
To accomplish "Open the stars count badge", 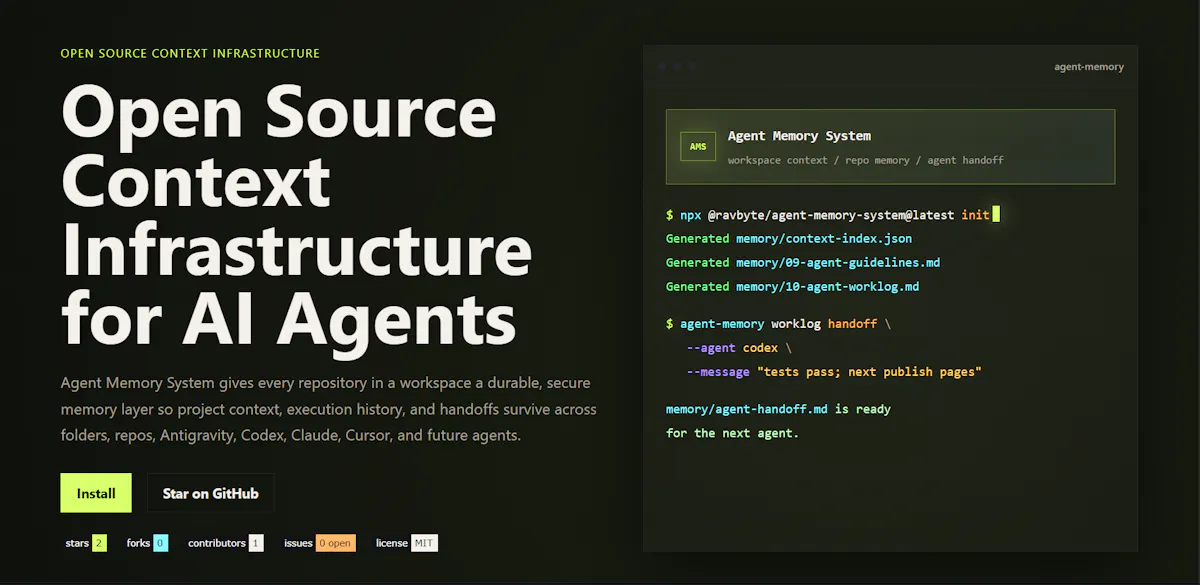I will (85, 543).
